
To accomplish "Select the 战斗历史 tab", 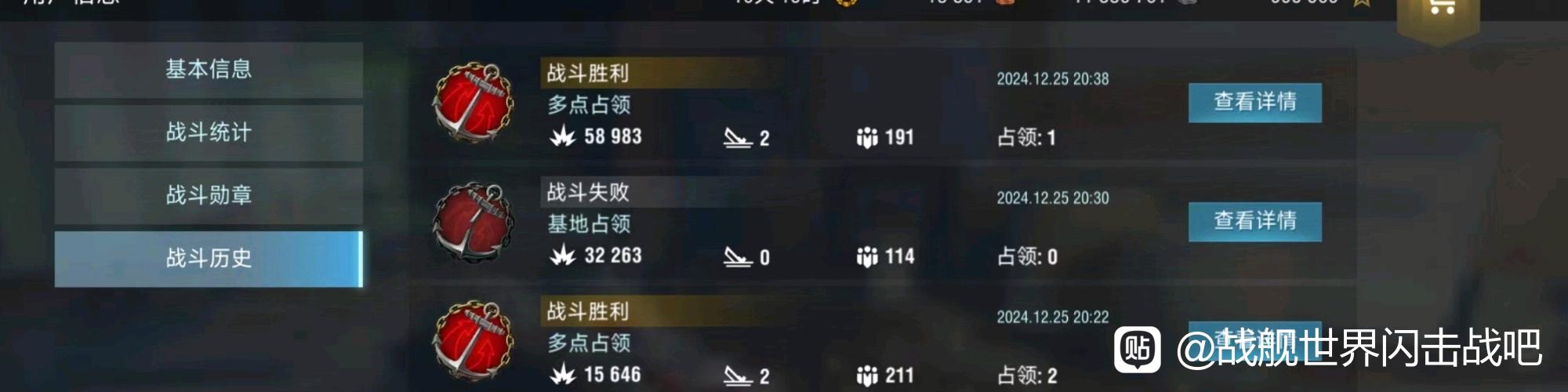I will 209,258.
